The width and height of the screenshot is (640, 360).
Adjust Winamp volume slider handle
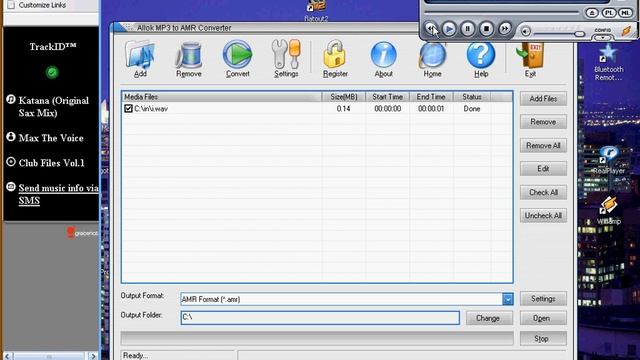(x=579, y=34)
